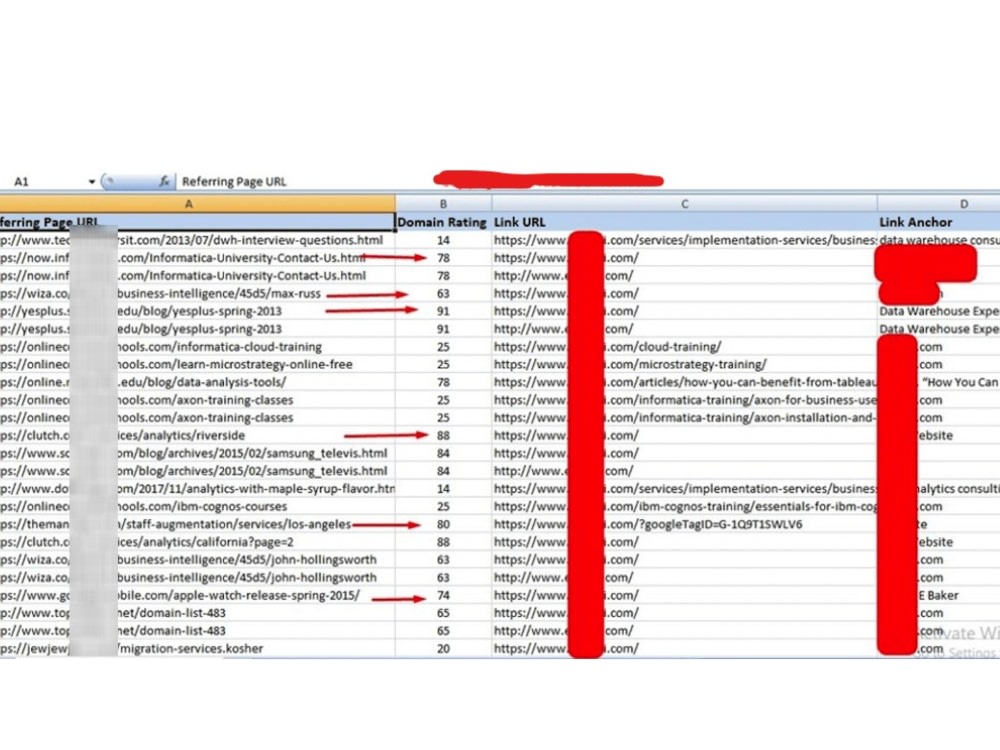
Task: Select the Domain Rating 80 cell
Action: pos(443,524)
